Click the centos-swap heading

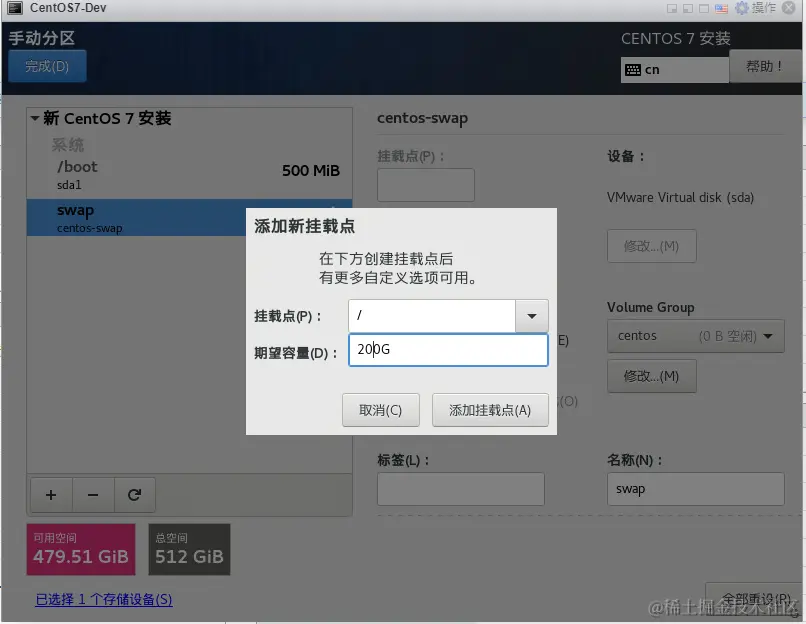(423, 118)
